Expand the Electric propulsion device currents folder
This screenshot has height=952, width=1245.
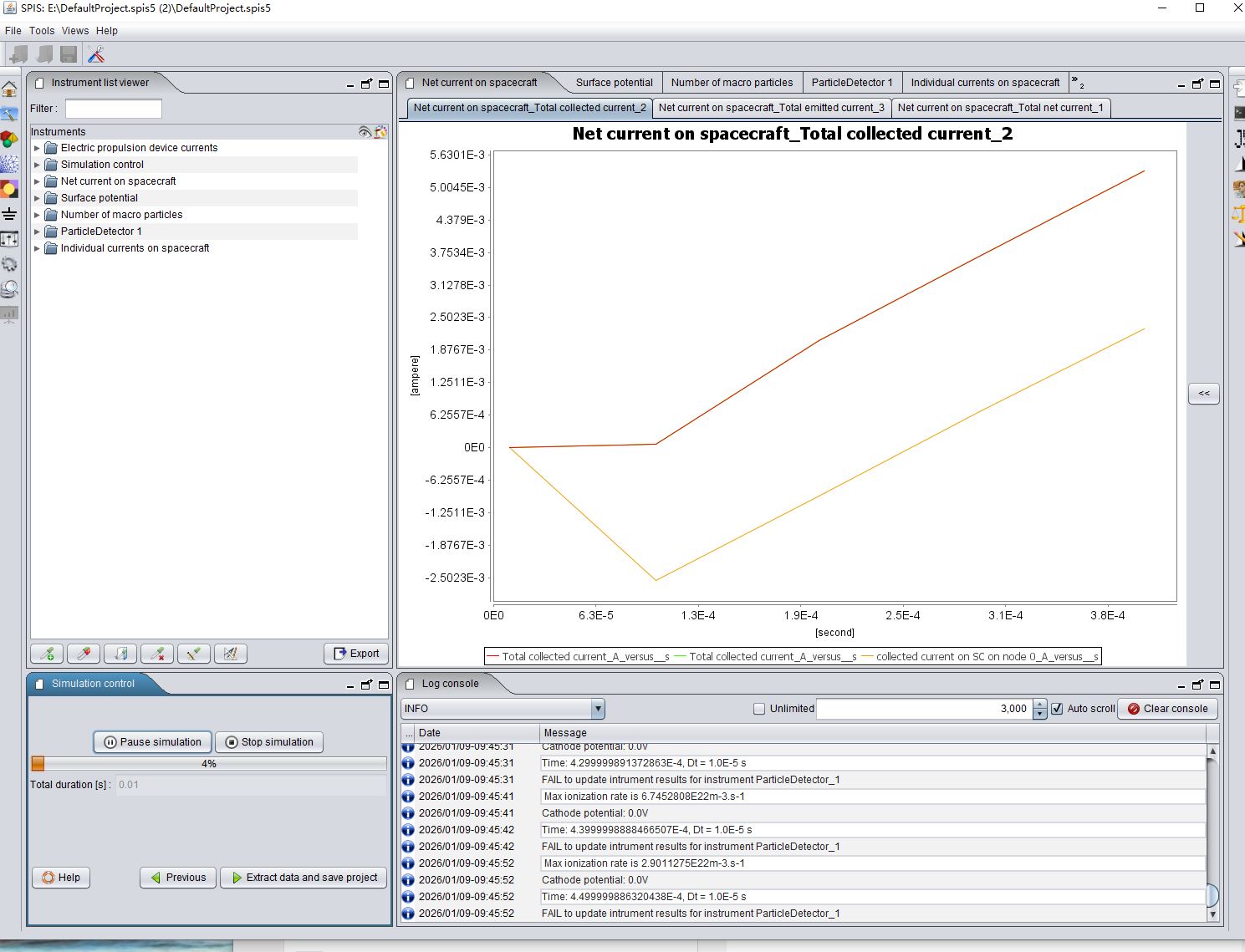click(37, 148)
